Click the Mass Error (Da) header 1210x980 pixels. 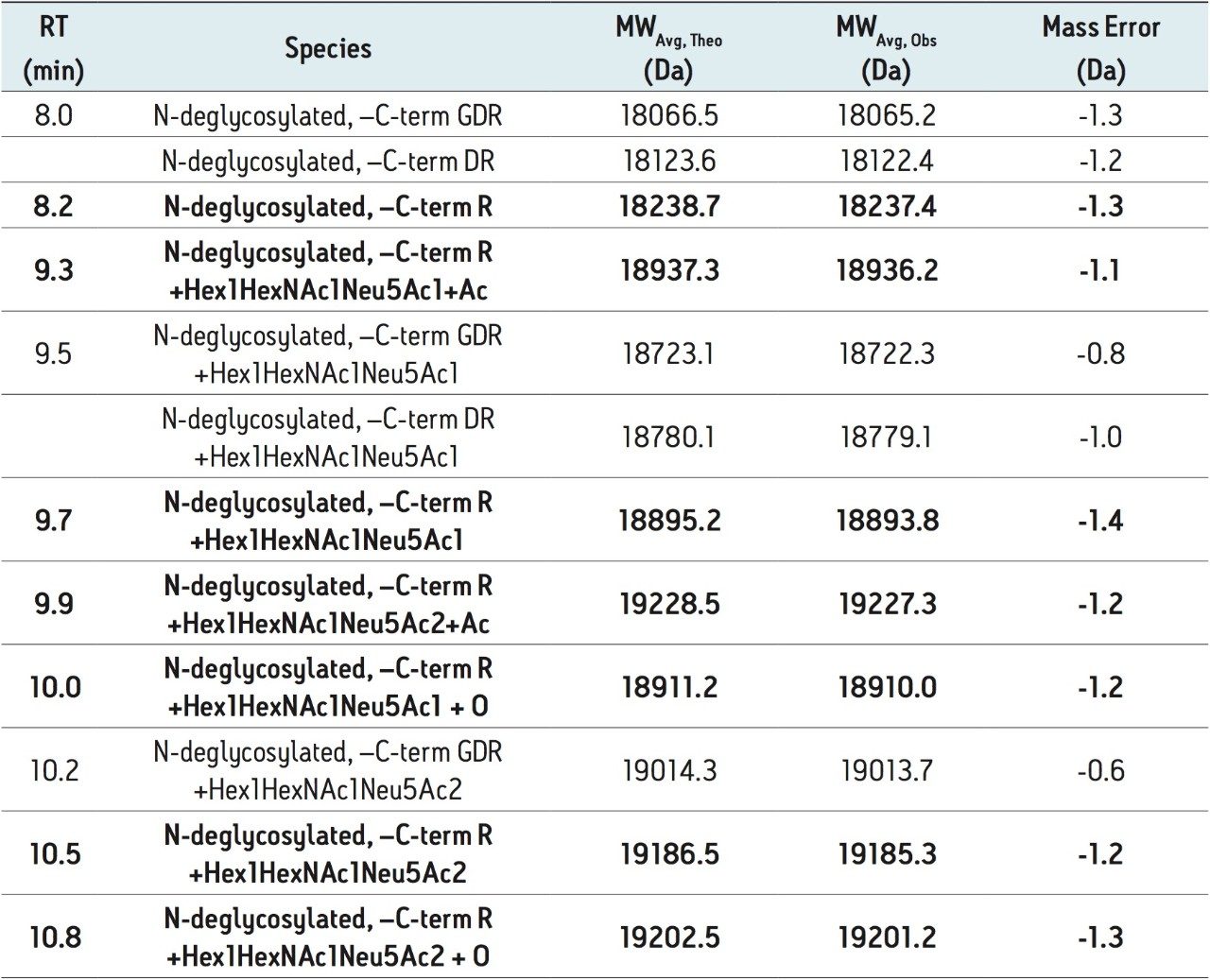[x=1100, y=47]
